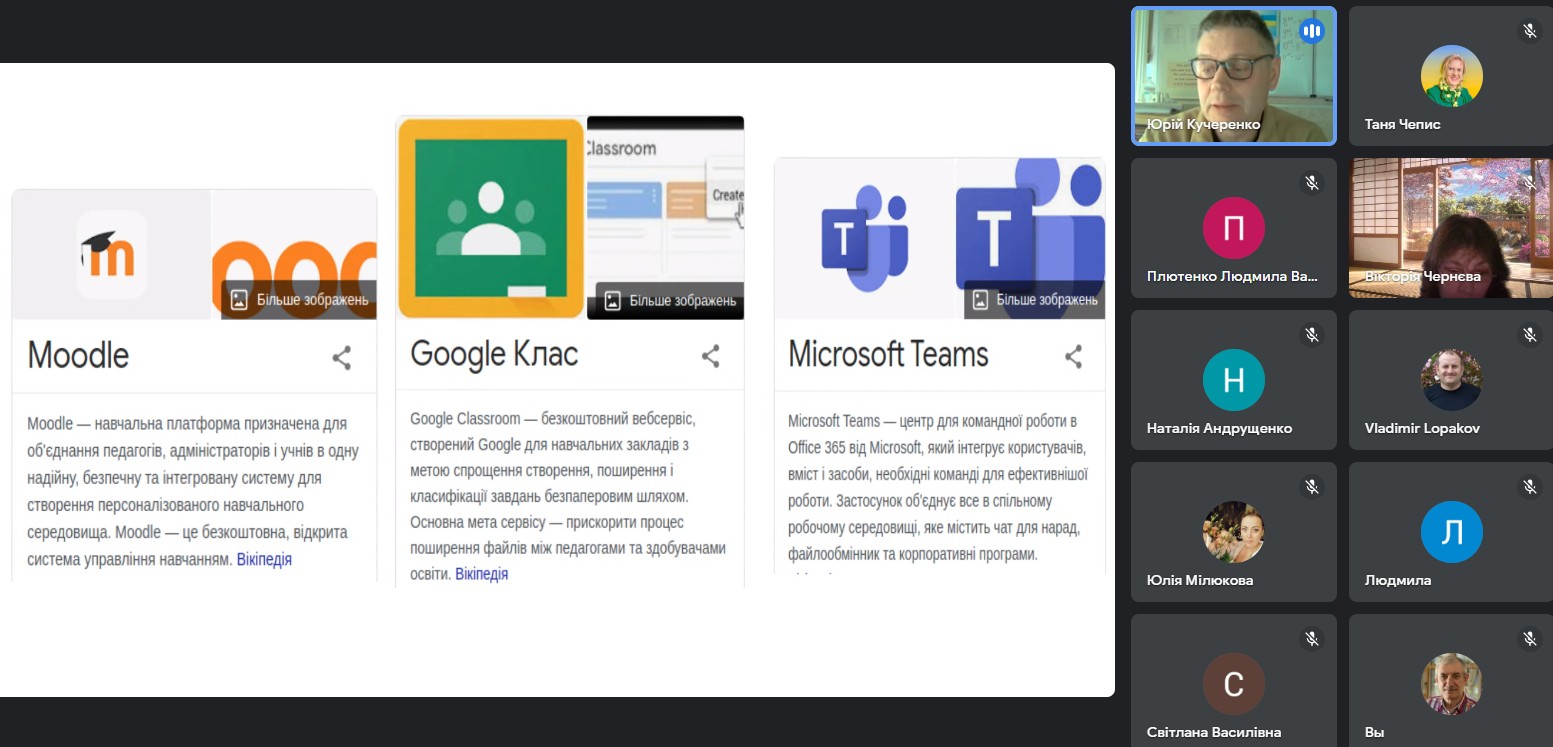Click the share icon next to Microsoft Teams
The image size is (1553, 747).
[x=1073, y=356]
